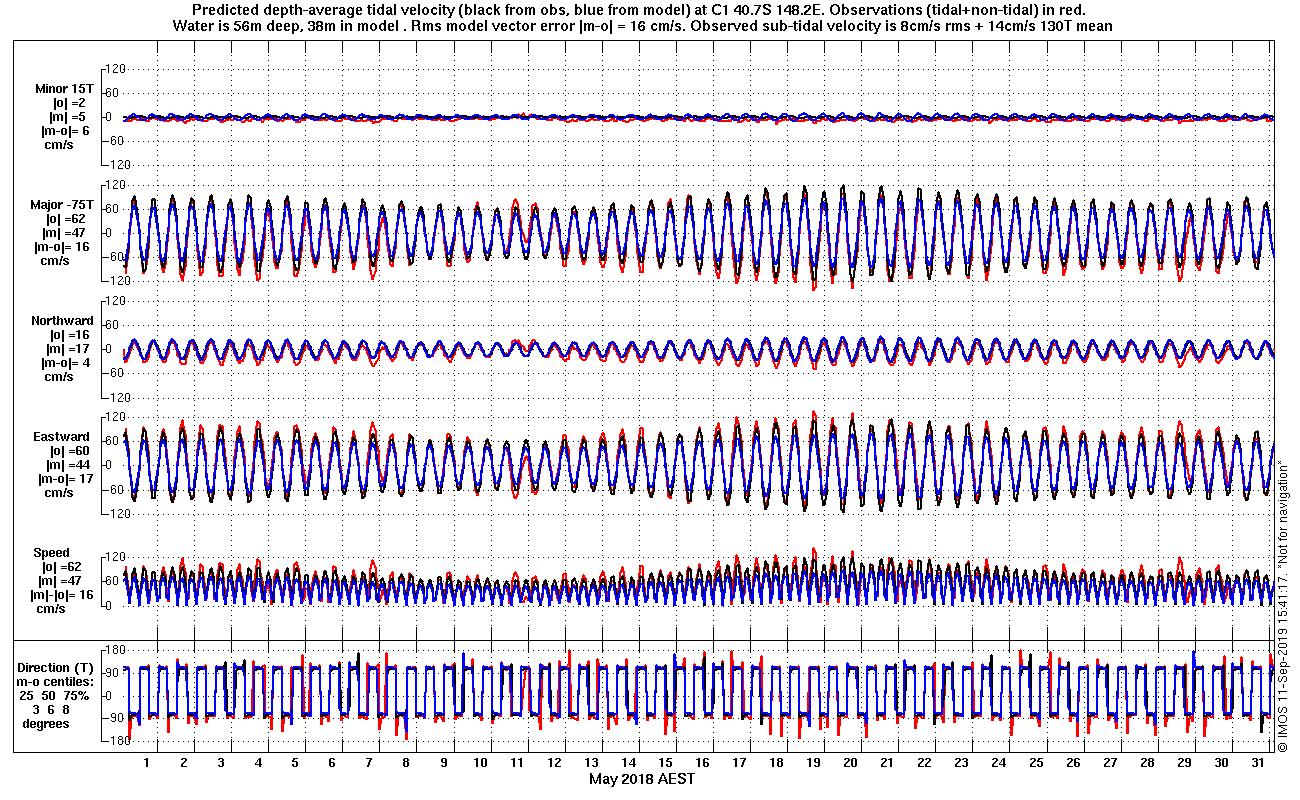Click the day '17' x-axis date label
The image size is (1300, 800).
[x=739, y=763]
